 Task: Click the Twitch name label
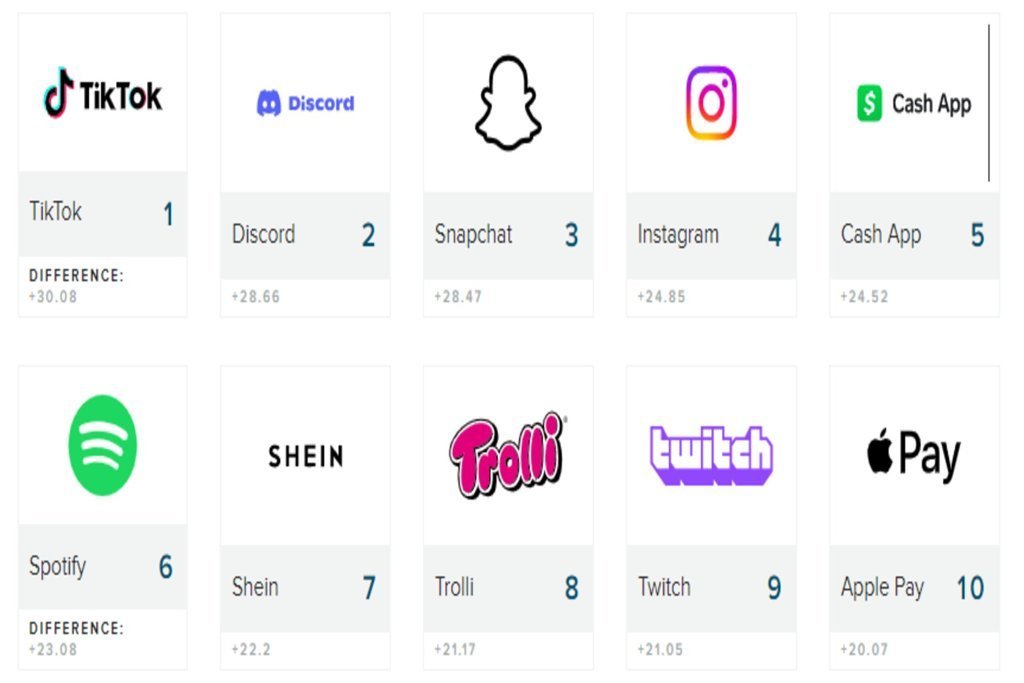[664, 587]
